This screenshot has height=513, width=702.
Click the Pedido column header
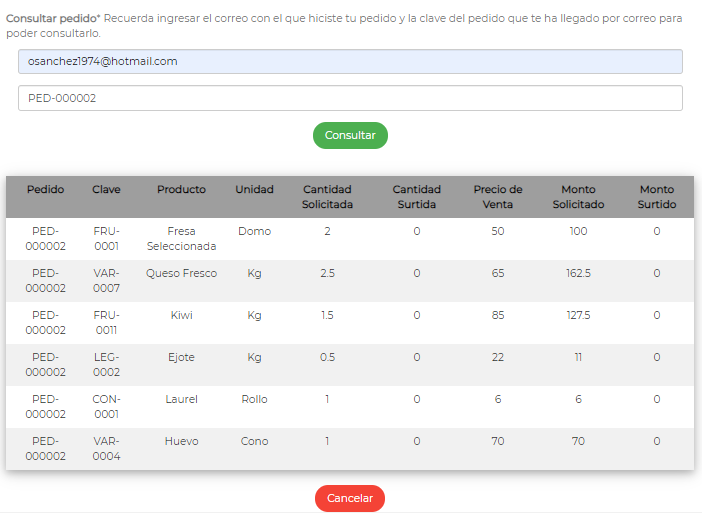pos(45,189)
